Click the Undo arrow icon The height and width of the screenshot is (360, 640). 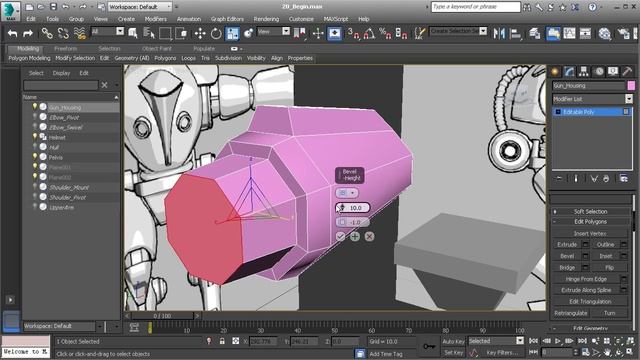pos(12,33)
